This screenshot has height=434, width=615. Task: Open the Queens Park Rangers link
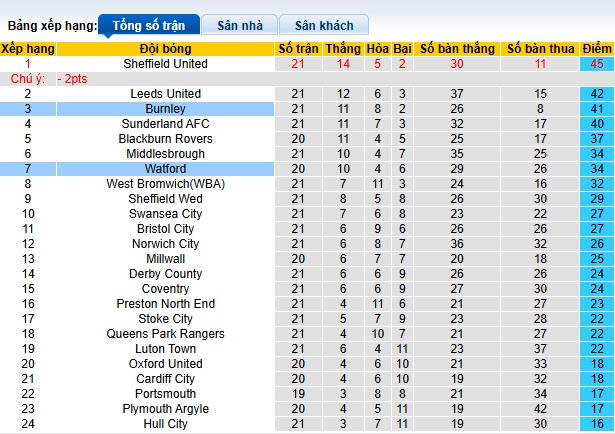(166, 334)
